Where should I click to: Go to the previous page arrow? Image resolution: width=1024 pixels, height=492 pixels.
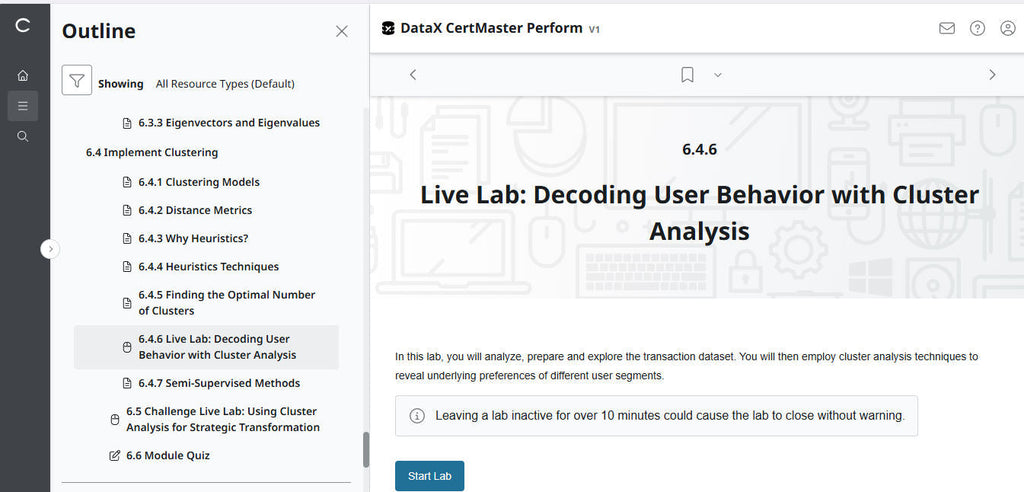(x=413, y=75)
